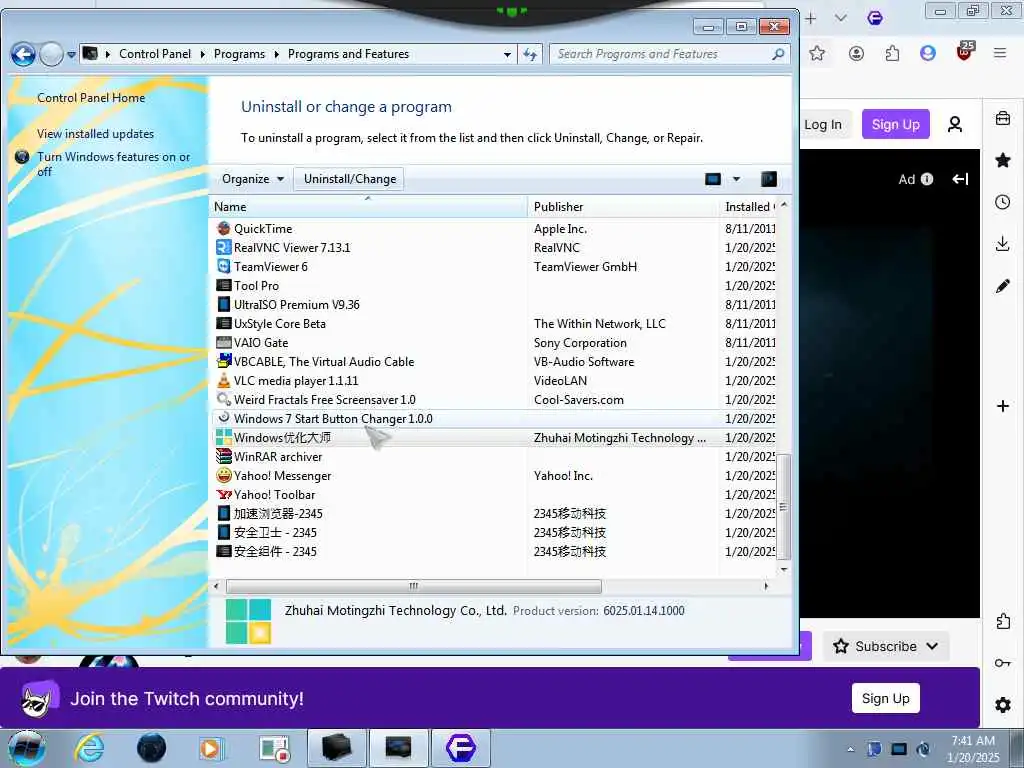This screenshot has width=1024, height=768.
Task: Open the user profile icon on Twitch page
Action: click(x=954, y=124)
